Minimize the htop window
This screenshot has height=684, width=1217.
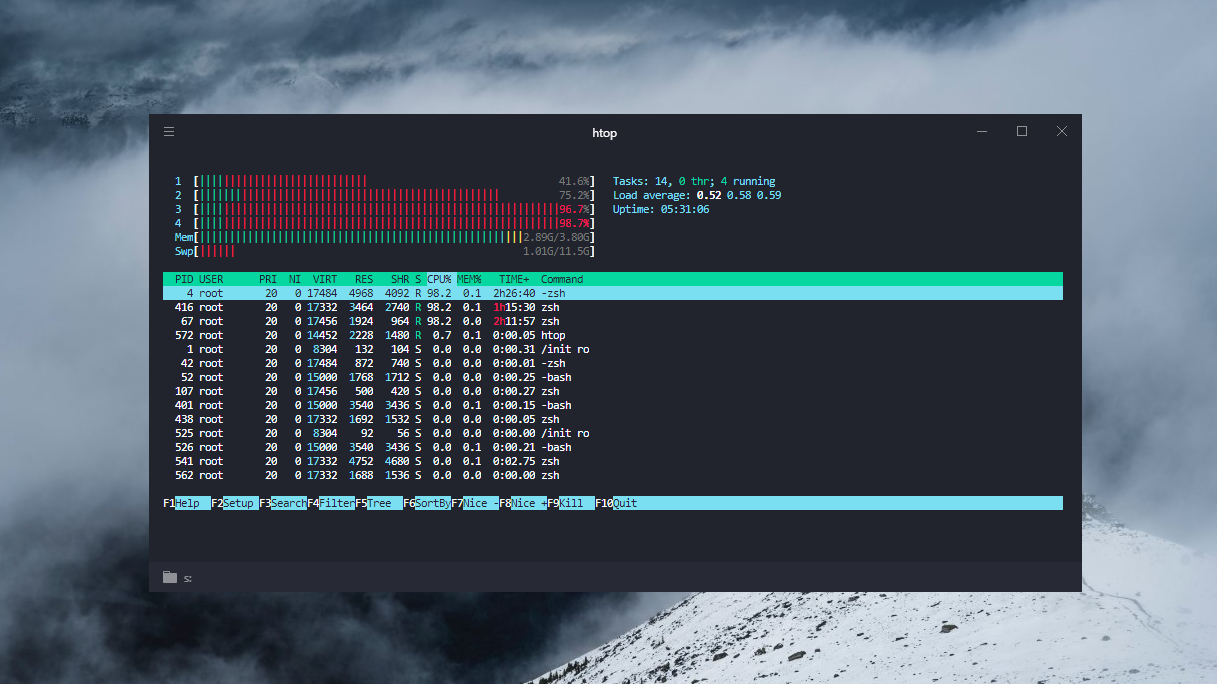point(983,131)
